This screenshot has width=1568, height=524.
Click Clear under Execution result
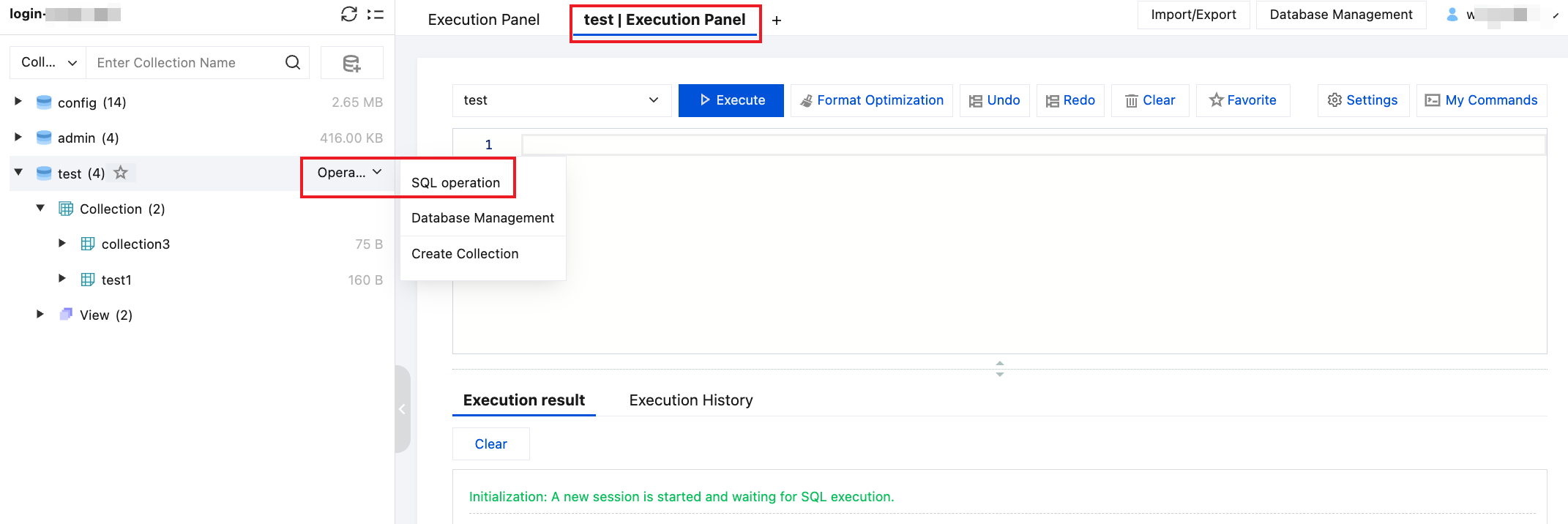coord(491,444)
